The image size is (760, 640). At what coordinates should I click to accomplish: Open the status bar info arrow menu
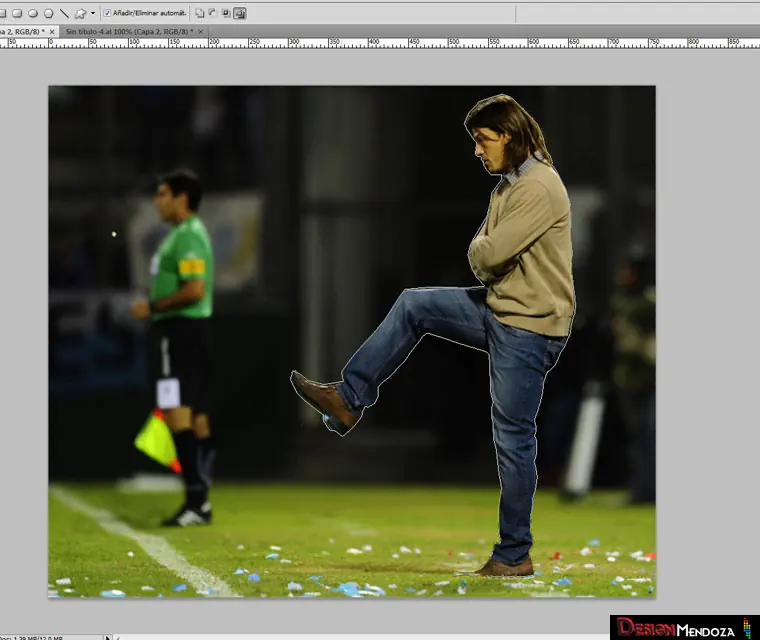pyautogui.click(x=108, y=636)
